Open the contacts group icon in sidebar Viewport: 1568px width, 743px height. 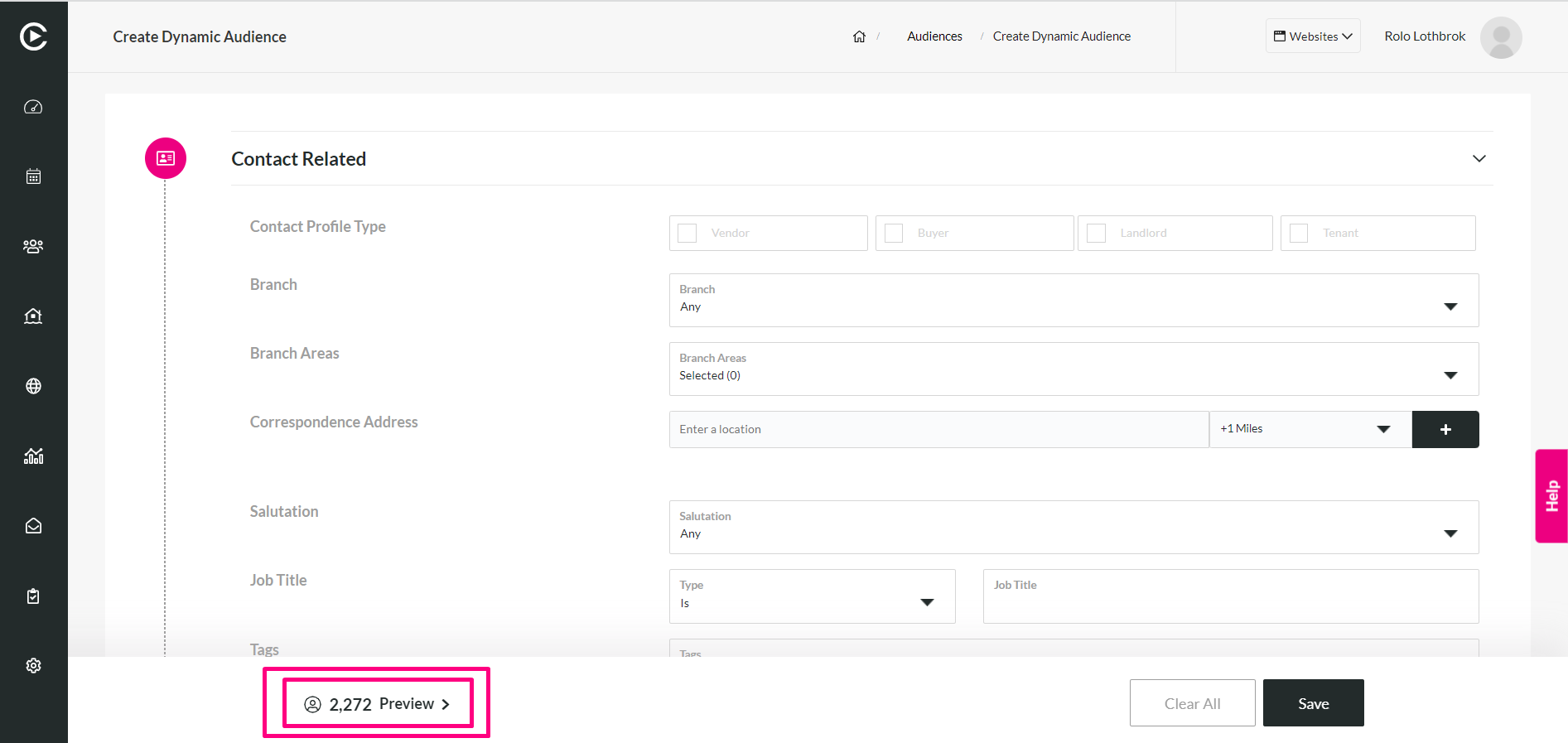[33, 246]
